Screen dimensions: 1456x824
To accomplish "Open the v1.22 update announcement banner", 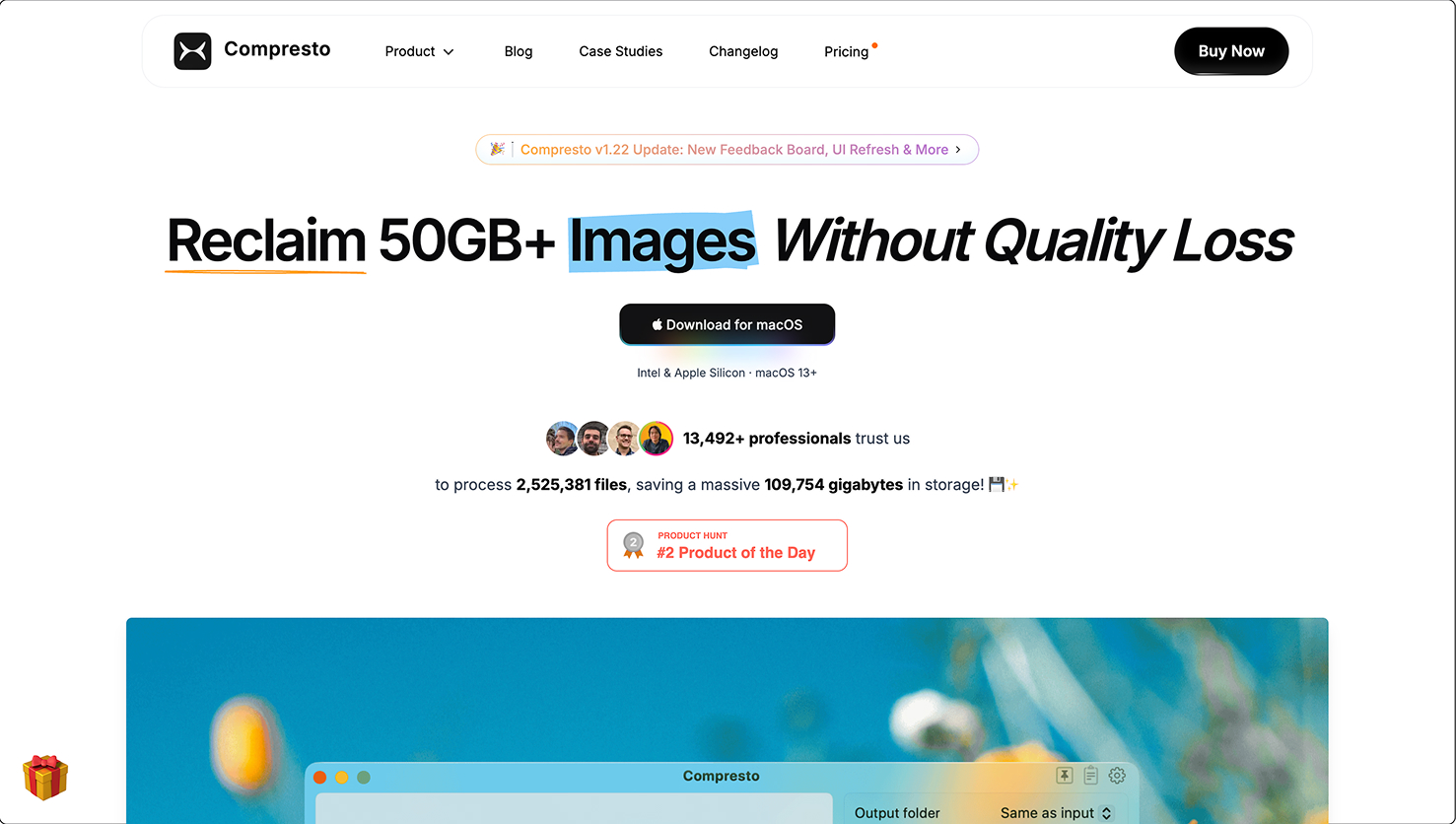I will tap(728, 150).
